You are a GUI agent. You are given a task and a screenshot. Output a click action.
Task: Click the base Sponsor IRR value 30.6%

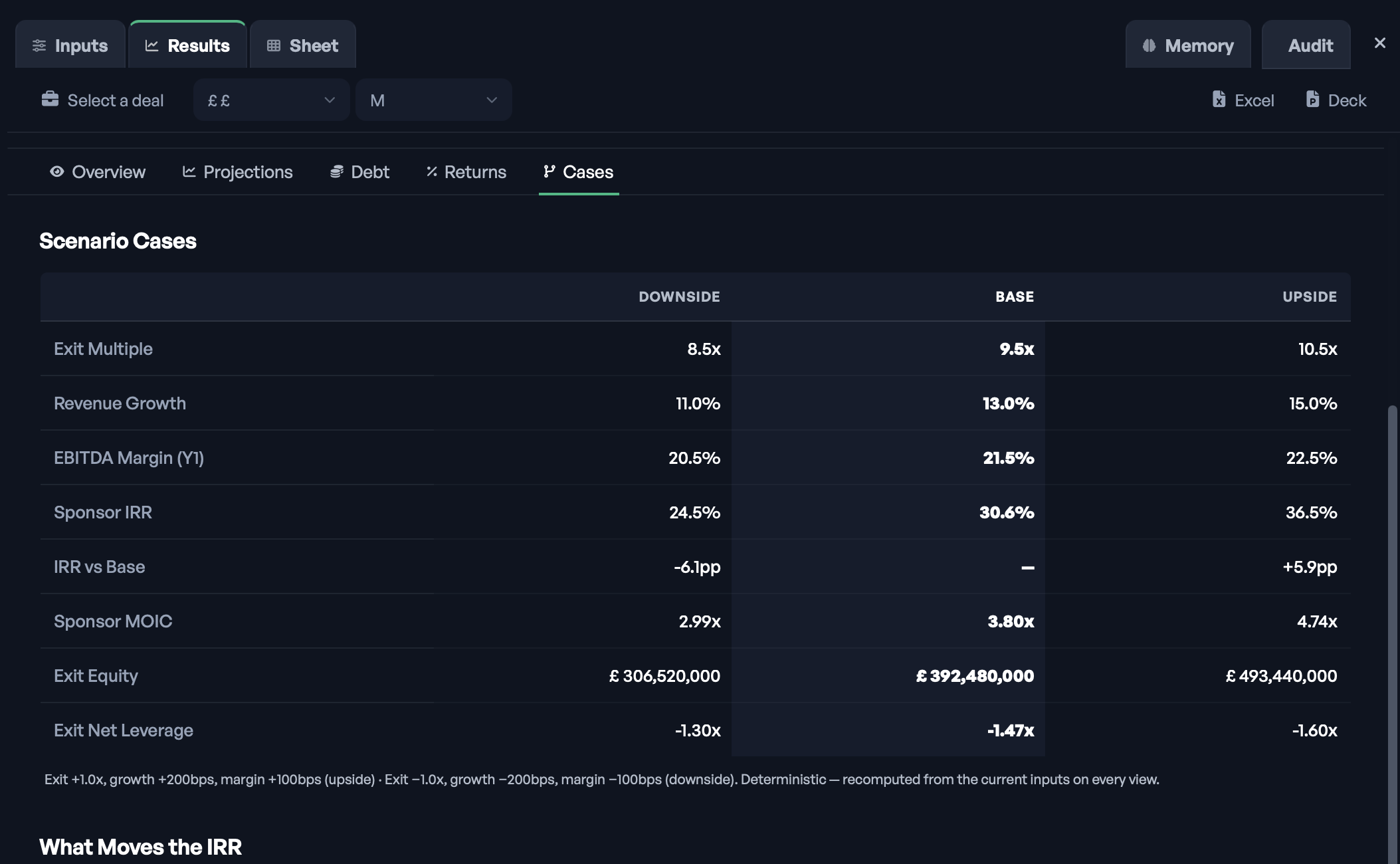click(1007, 512)
